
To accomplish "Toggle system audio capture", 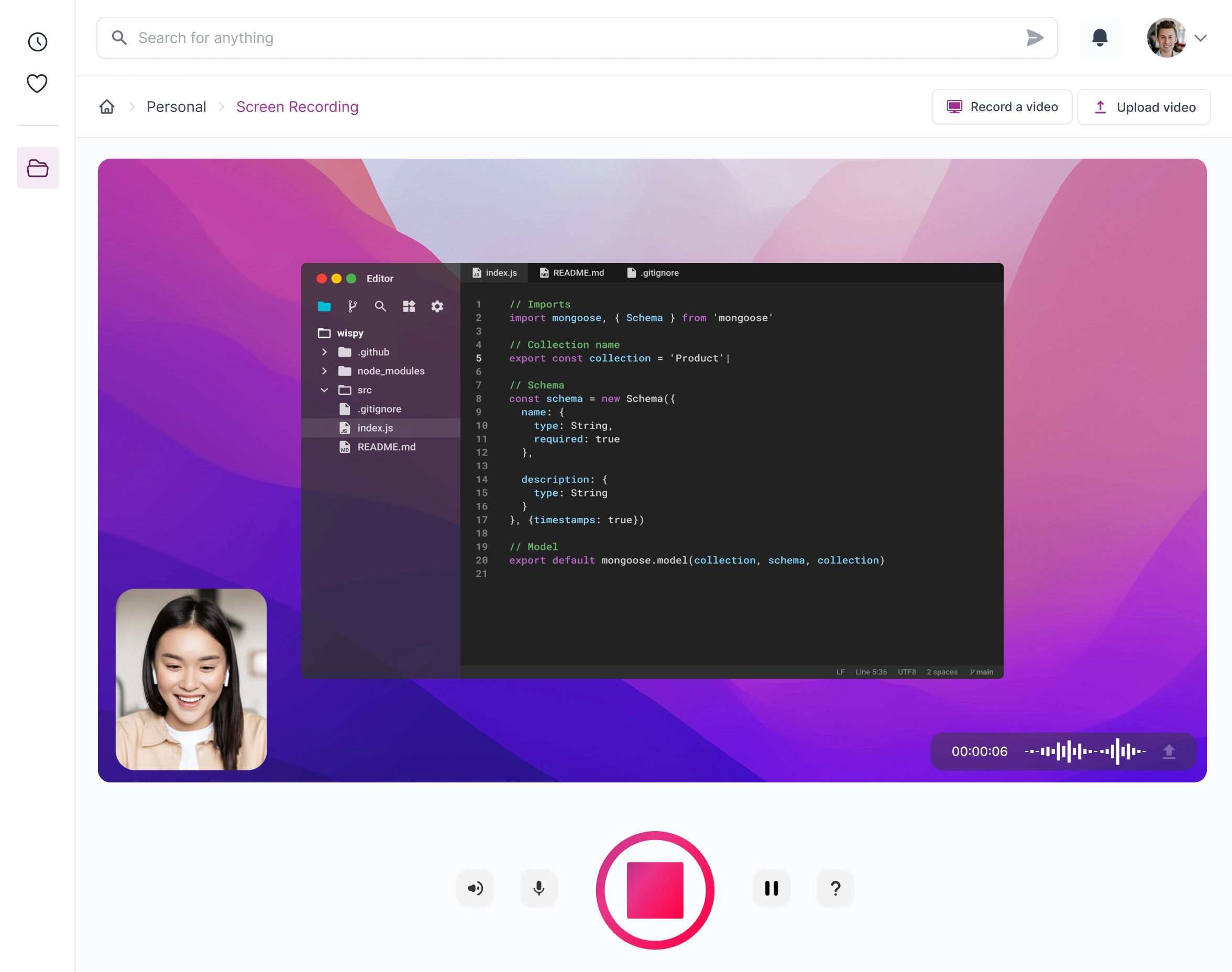I will (475, 888).
